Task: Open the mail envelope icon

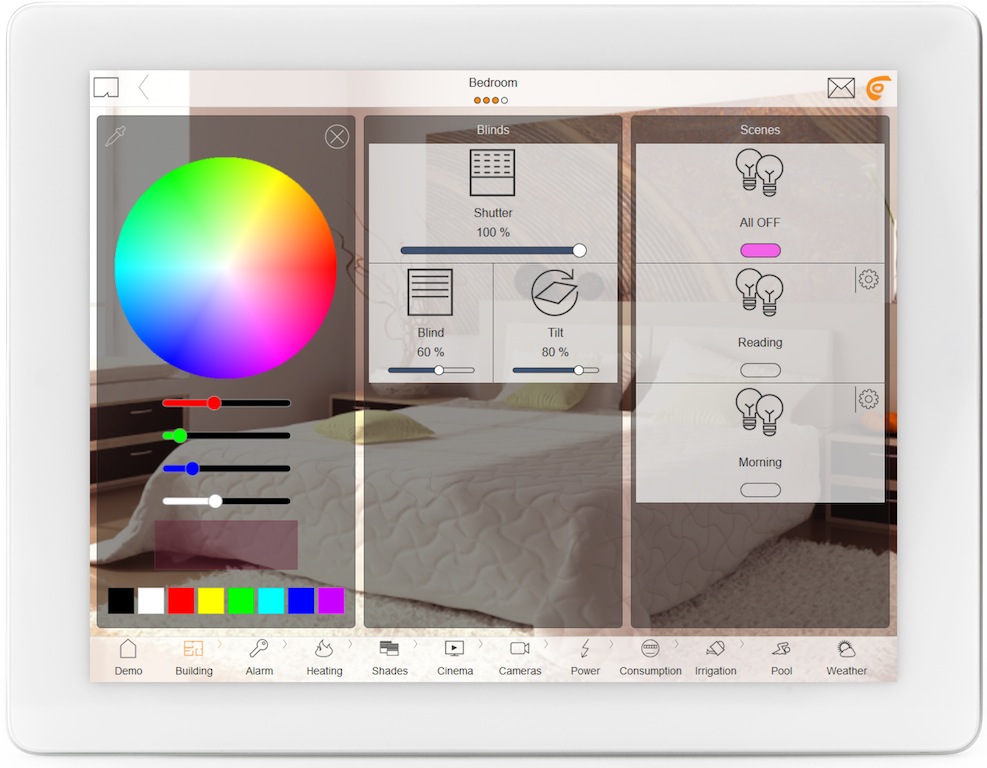Action: [x=841, y=89]
